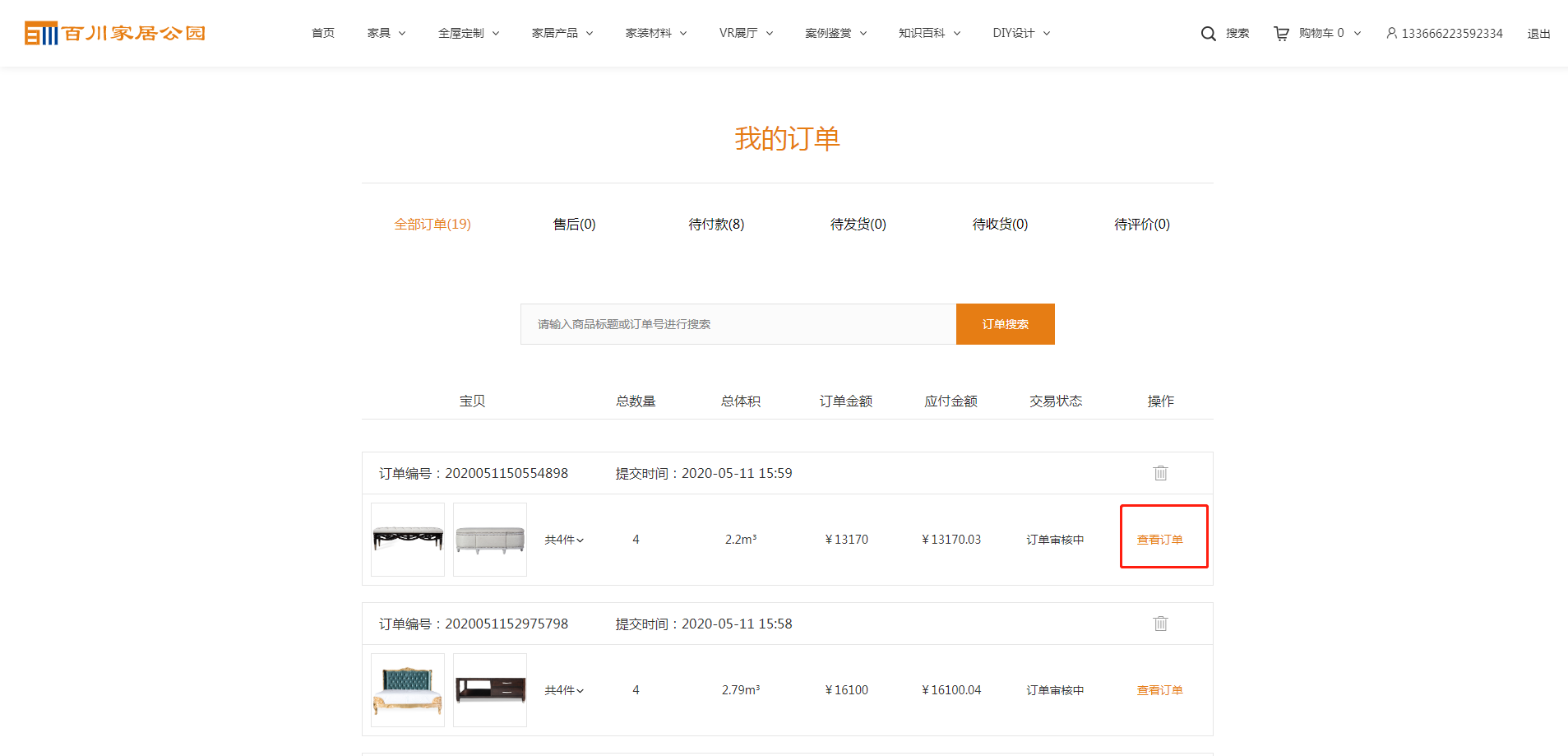
Task: Focus the order search input field
Action: click(738, 324)
